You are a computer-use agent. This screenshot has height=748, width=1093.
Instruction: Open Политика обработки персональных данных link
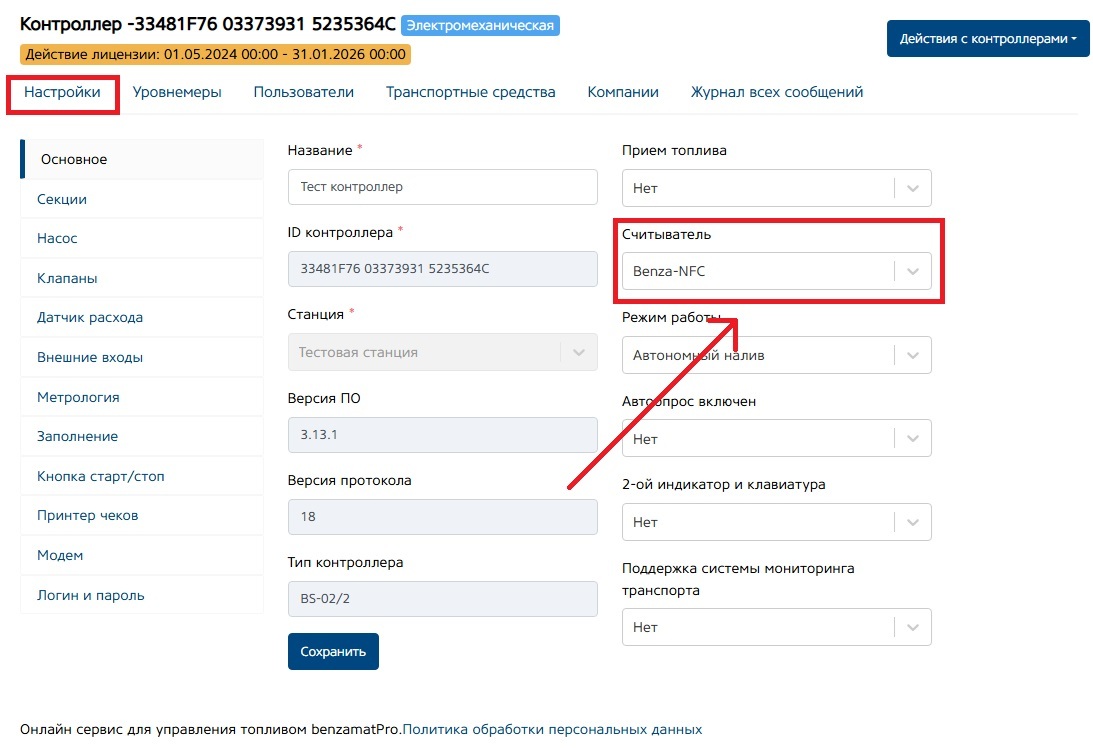552,729
